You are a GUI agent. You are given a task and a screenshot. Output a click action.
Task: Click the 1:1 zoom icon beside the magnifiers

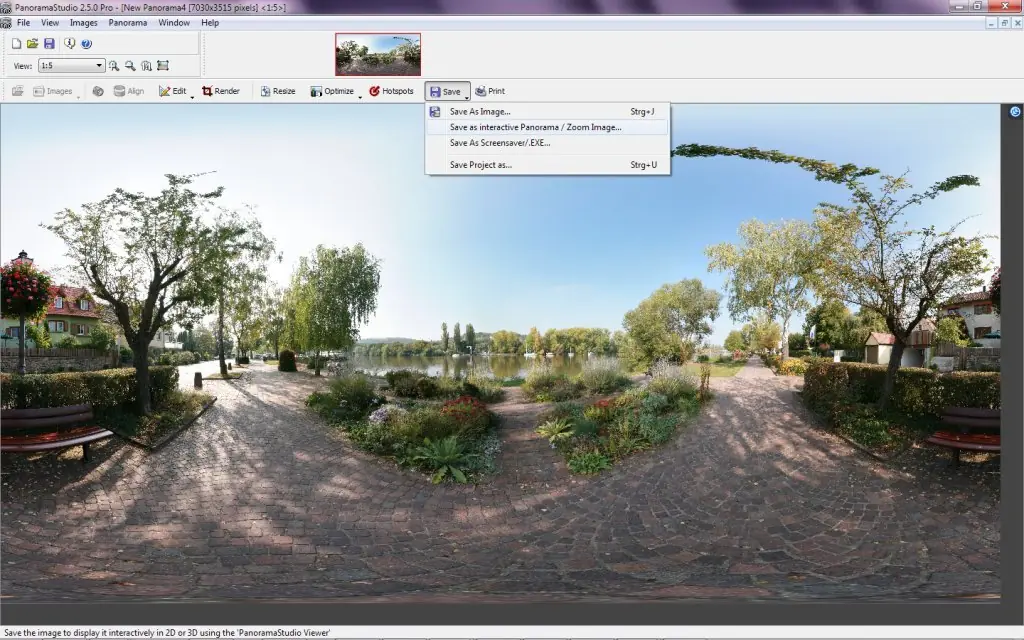pyautogui.click(x=146, y=65)
